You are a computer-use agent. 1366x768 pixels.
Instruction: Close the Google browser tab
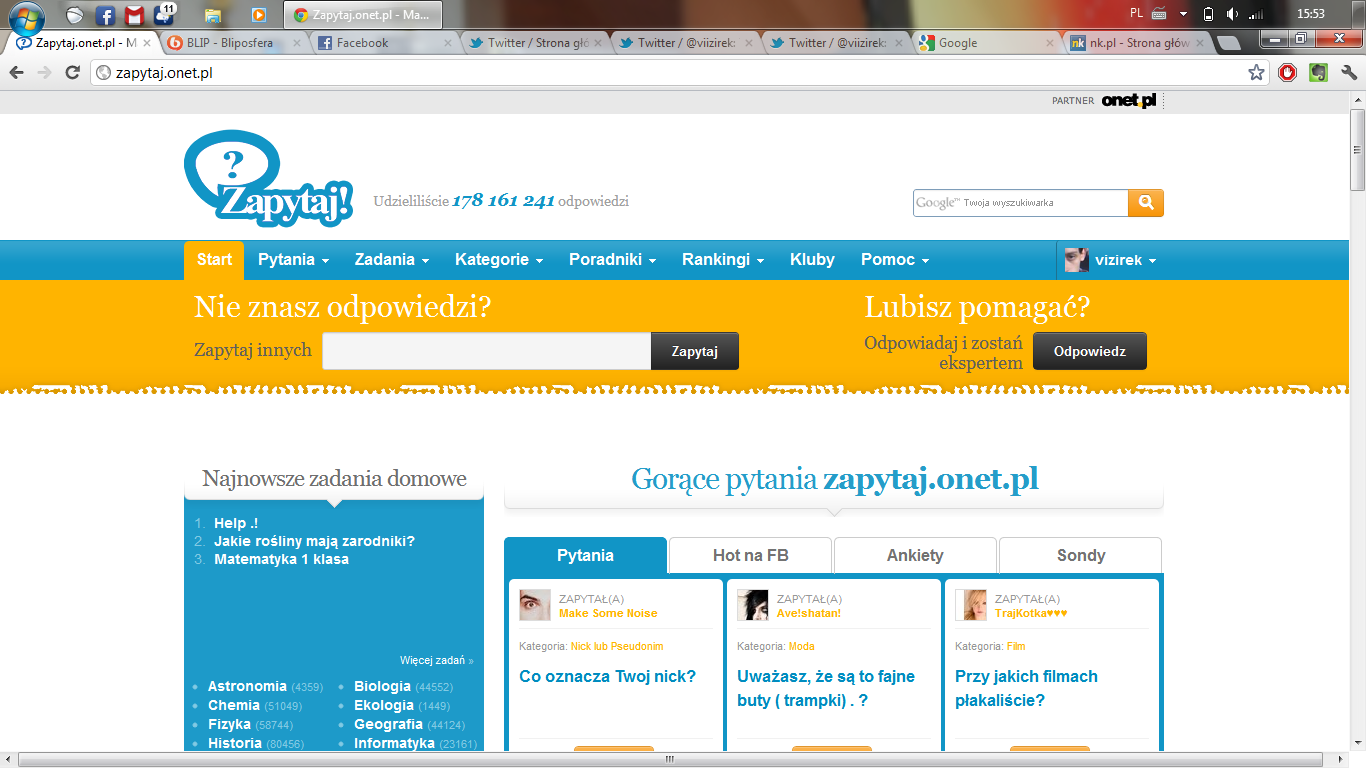[1050, 43]
